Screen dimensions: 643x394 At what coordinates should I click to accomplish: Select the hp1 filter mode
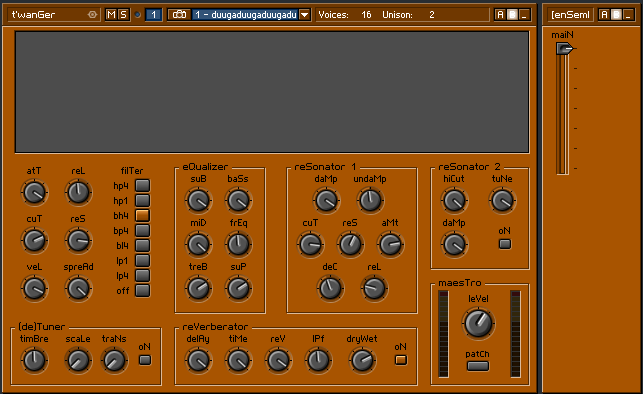142,200
